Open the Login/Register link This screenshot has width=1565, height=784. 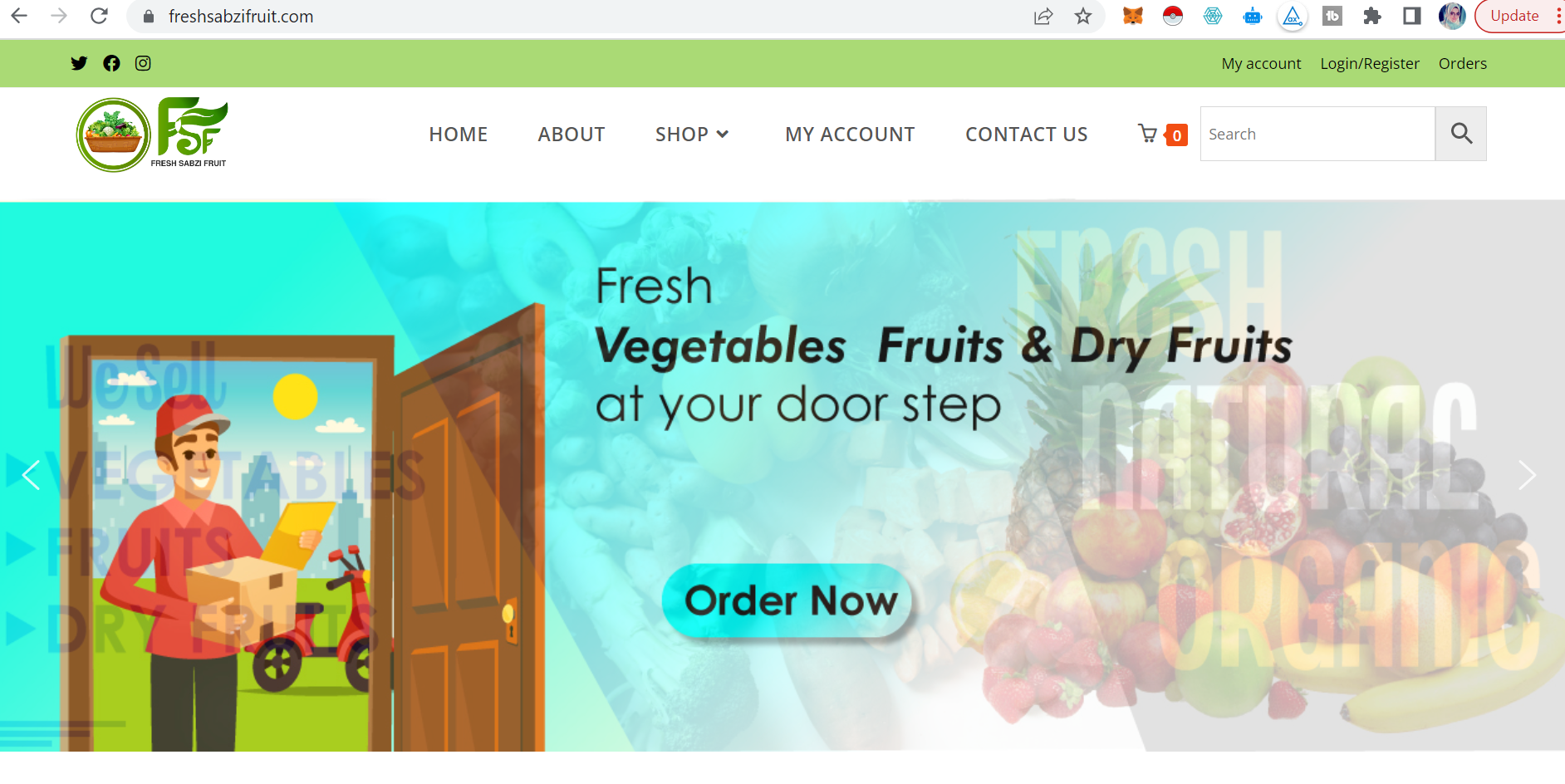tap(1370, 63)
